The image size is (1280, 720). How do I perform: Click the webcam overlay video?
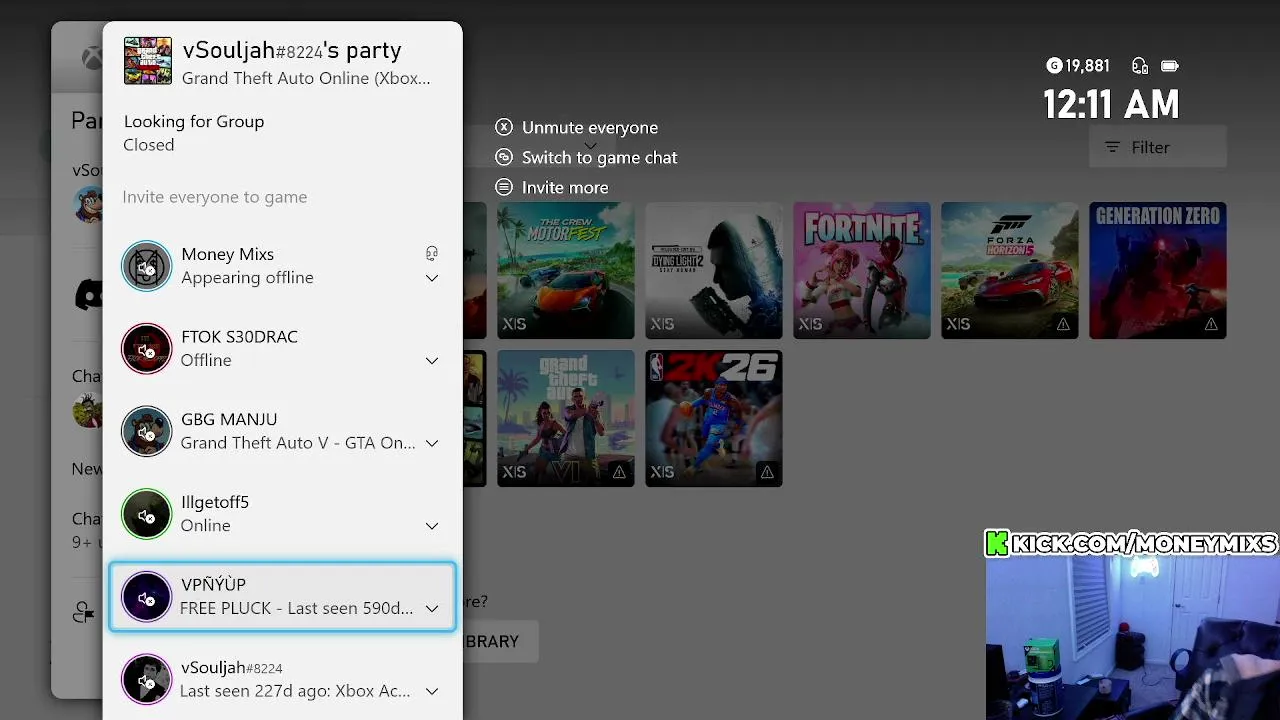point(1132,638)
